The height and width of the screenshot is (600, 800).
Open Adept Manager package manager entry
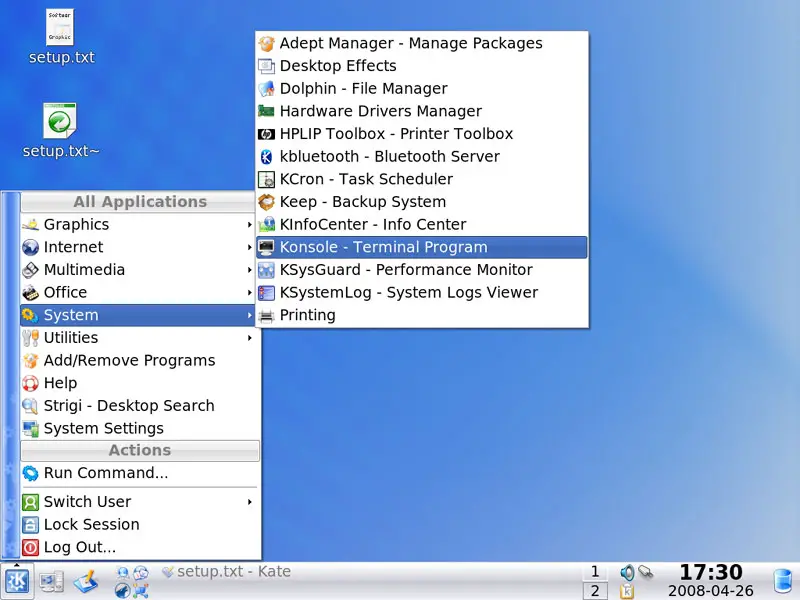click(x=421, y=43)
